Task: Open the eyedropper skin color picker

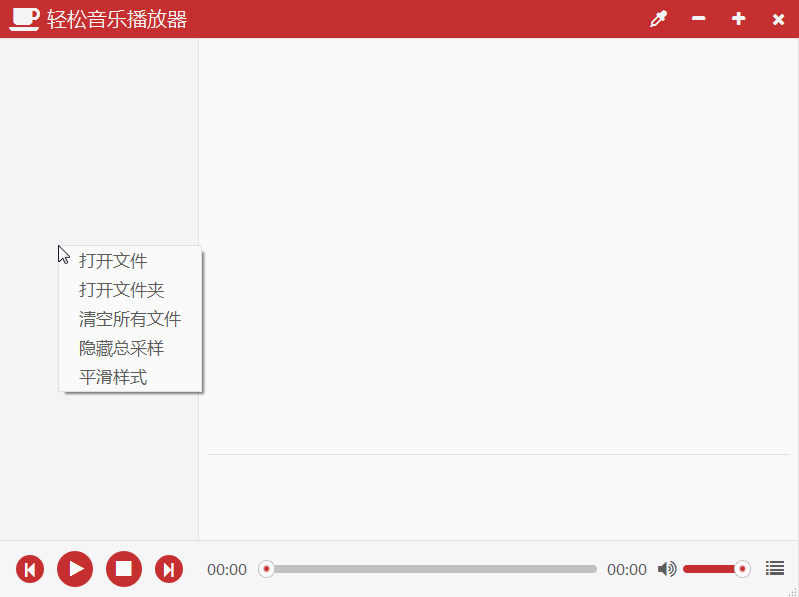Action: click(658, 19)
